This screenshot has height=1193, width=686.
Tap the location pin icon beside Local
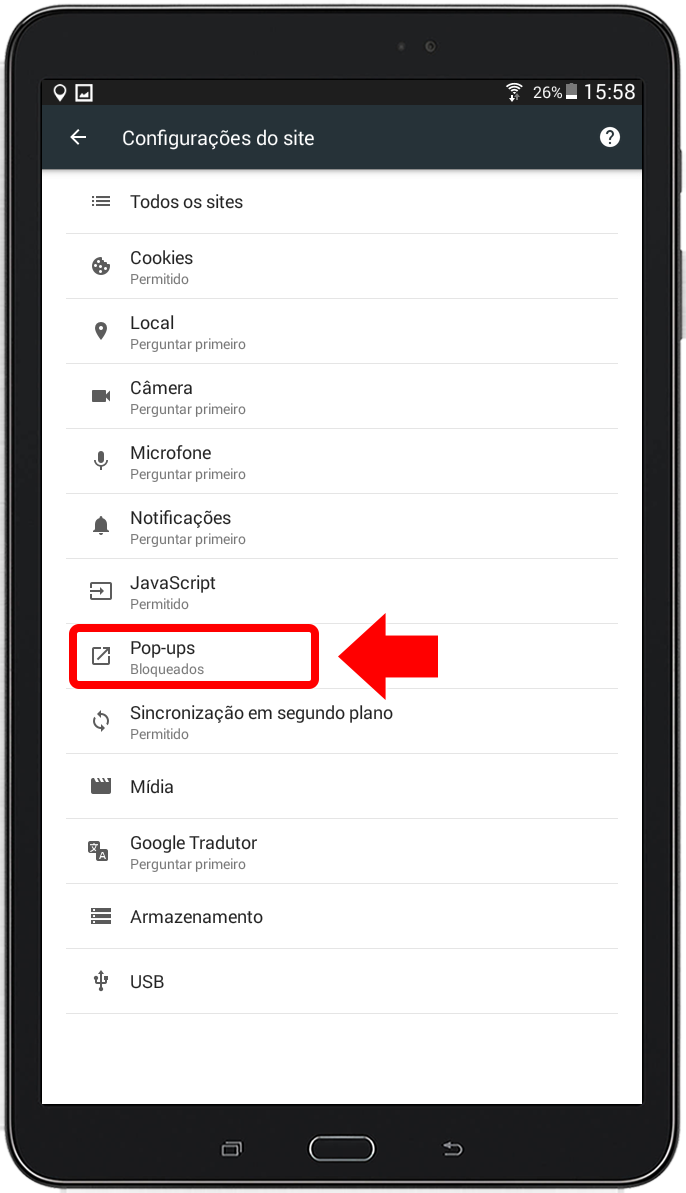[x=100, y=331]
